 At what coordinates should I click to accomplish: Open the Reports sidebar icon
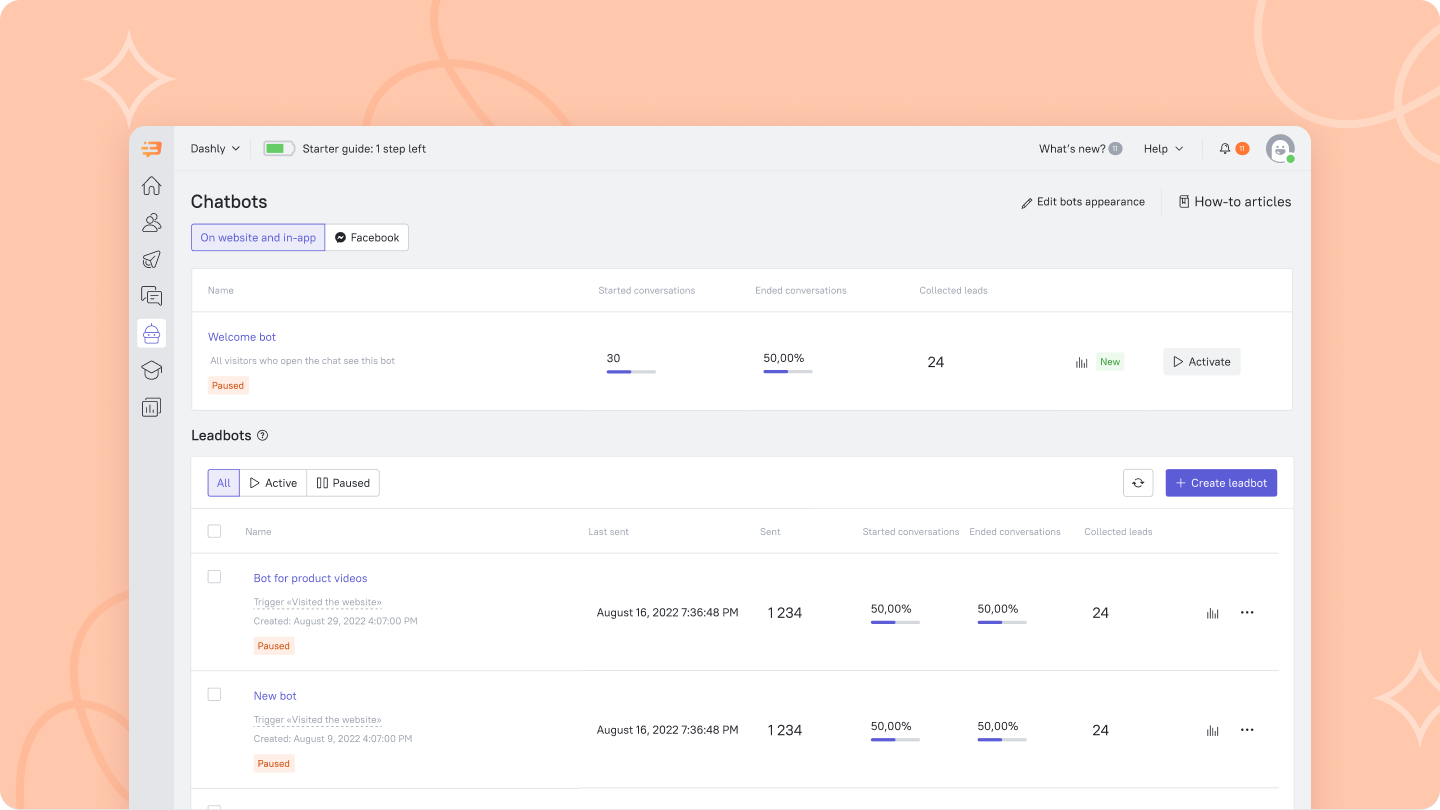pos(151,407)
